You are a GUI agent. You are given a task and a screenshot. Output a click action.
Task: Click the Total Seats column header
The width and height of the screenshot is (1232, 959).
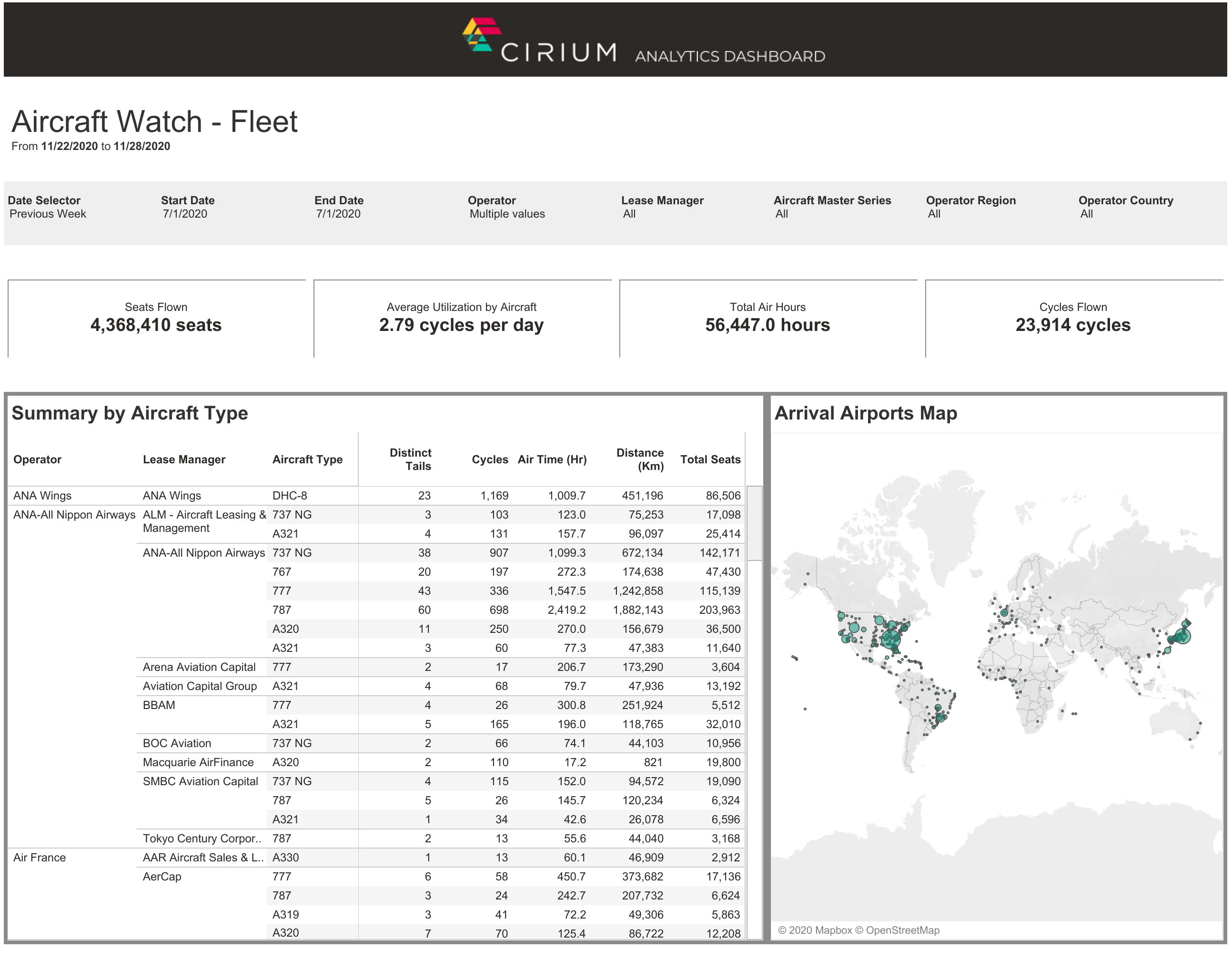click(x=710, y=460)
